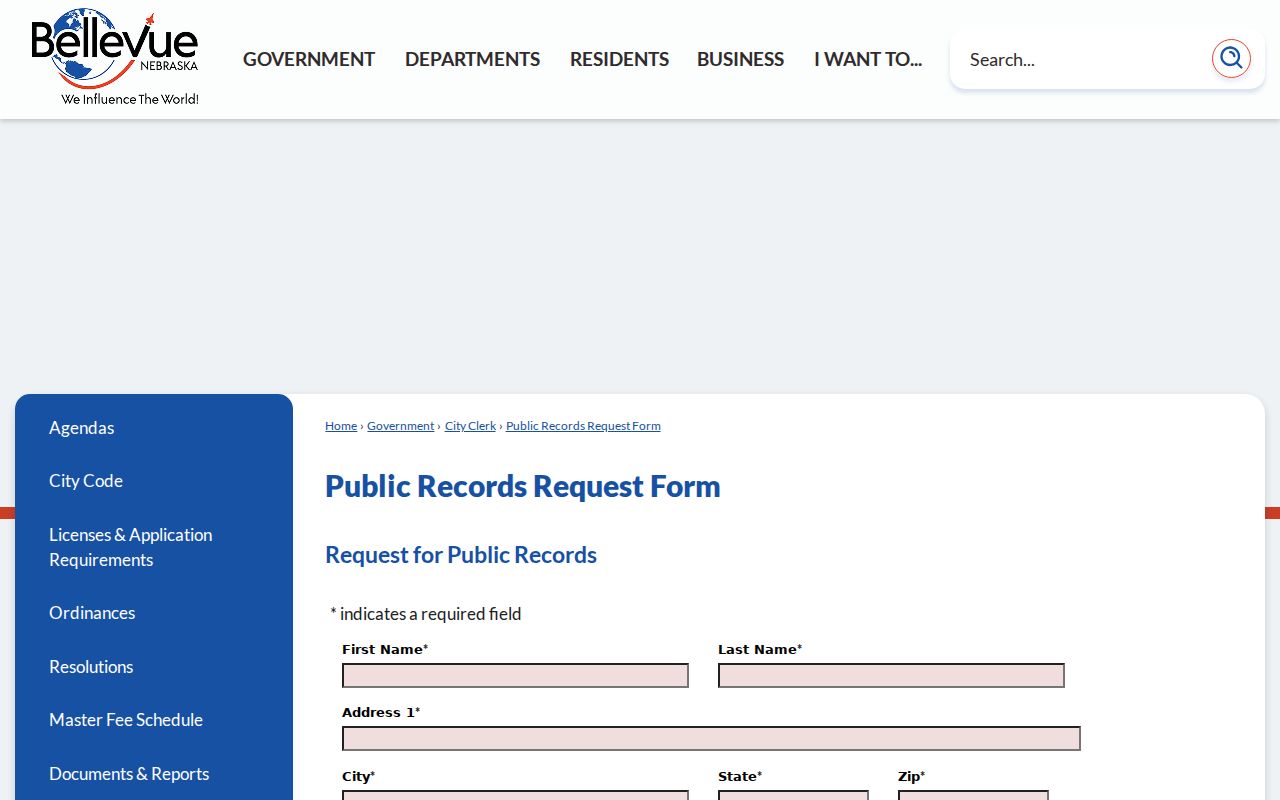Open Resolutions sidebar link

[x=91, y=667]
